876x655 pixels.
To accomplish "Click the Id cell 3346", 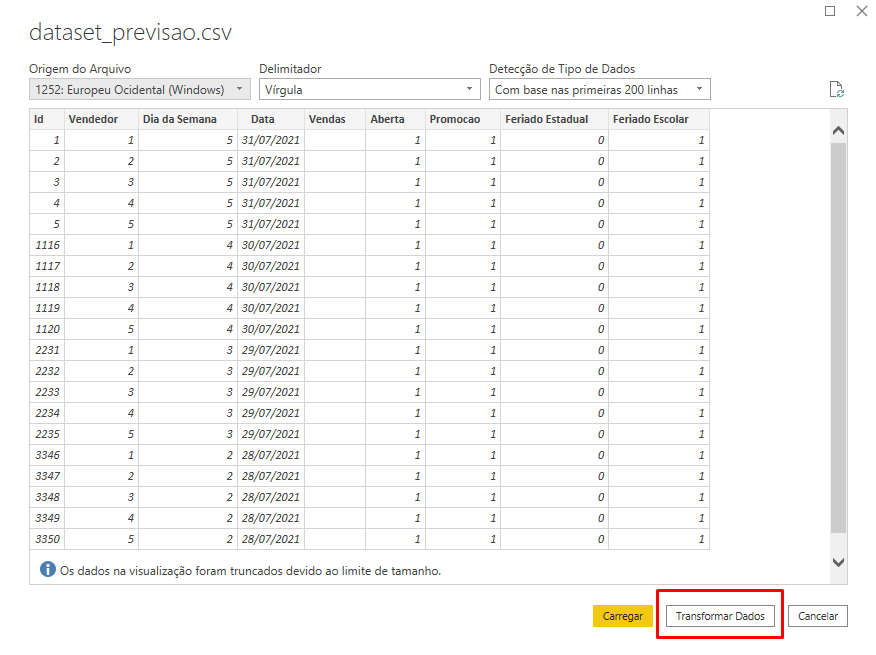I will 47,455.
